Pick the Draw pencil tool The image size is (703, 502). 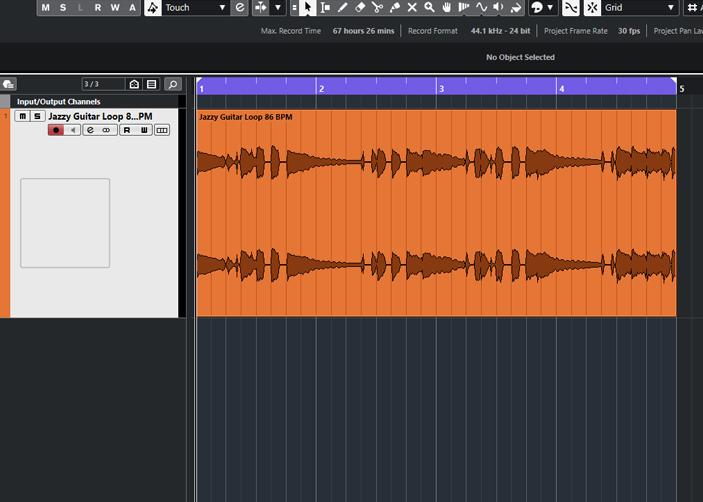342,8
